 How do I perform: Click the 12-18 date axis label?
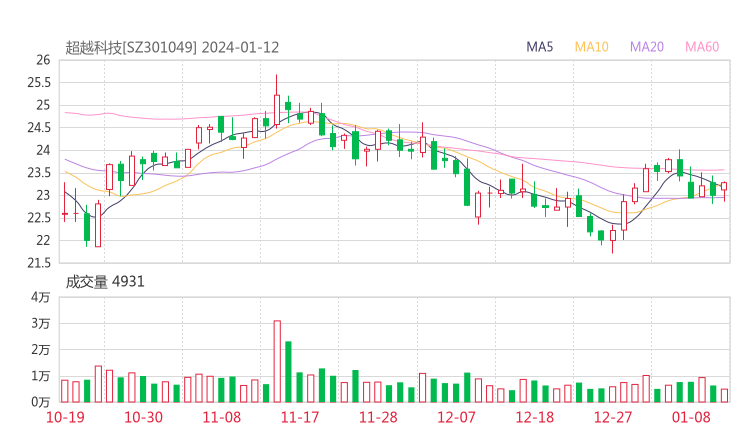(x=534, y=417)
